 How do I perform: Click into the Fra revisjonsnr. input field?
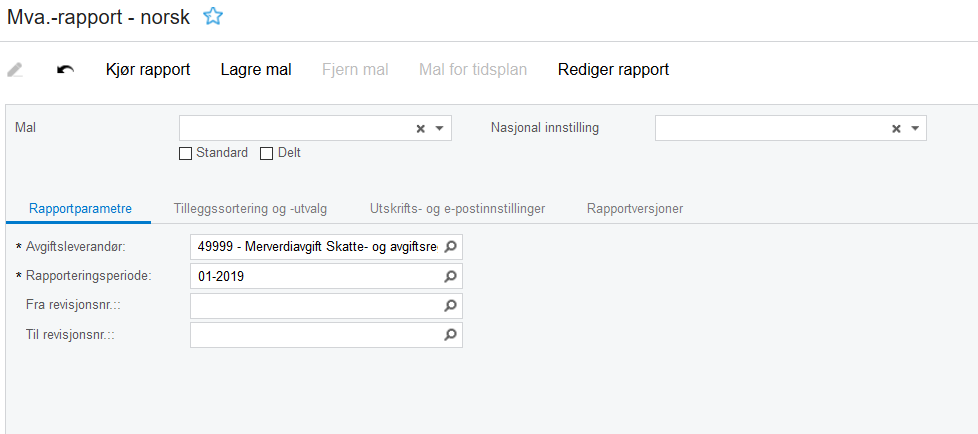pos(315,306)
